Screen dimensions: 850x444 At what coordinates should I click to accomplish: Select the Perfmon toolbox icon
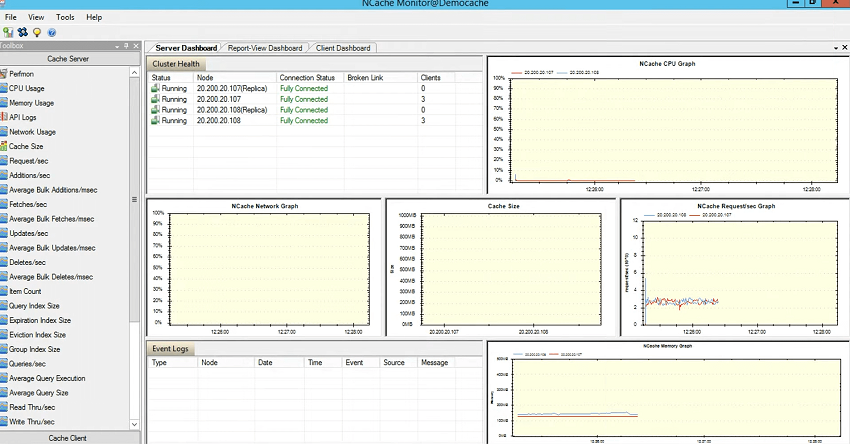3,74
